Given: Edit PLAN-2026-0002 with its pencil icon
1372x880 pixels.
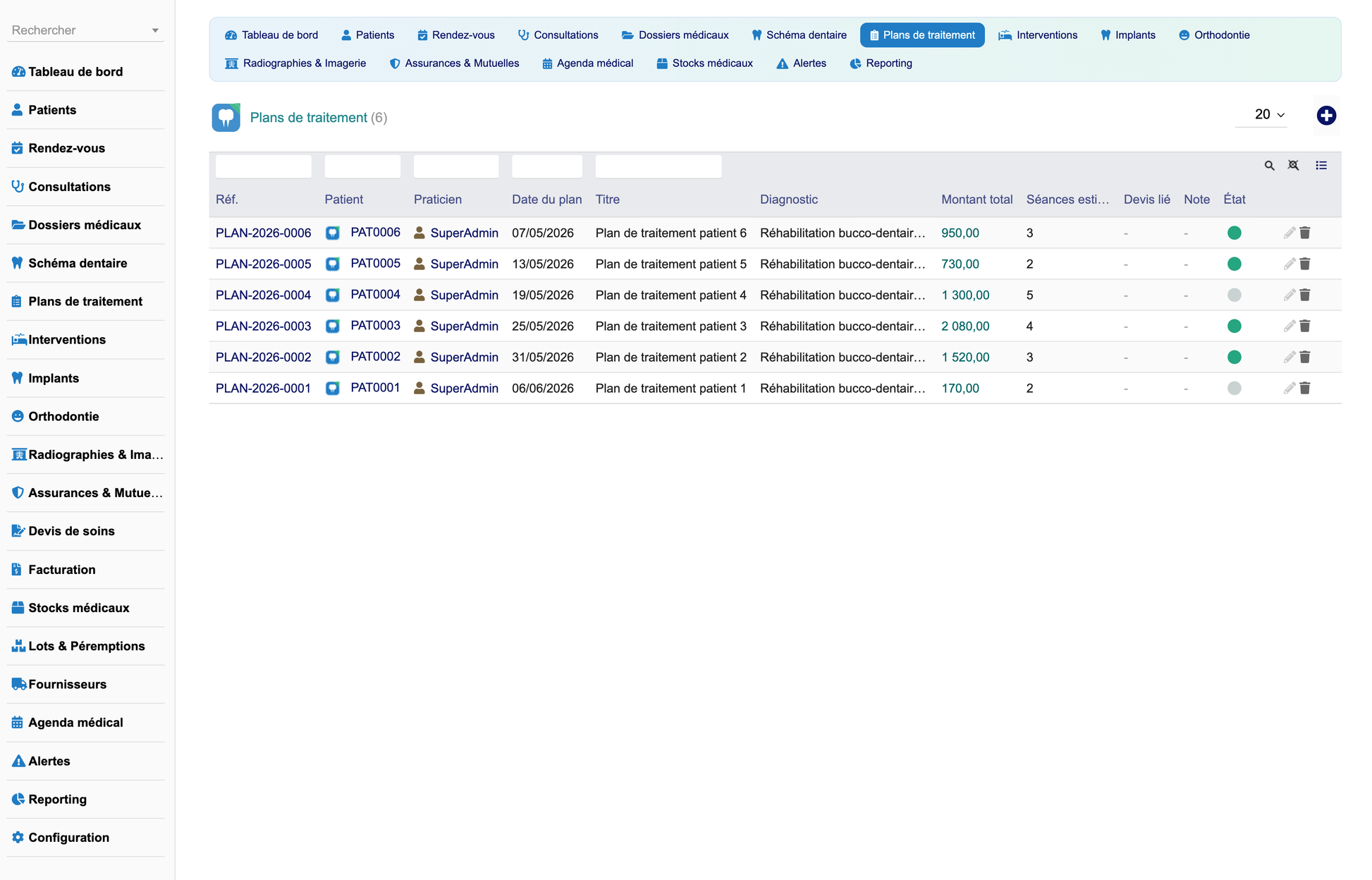Looking at the screenshot, I should coord(1289,357).
